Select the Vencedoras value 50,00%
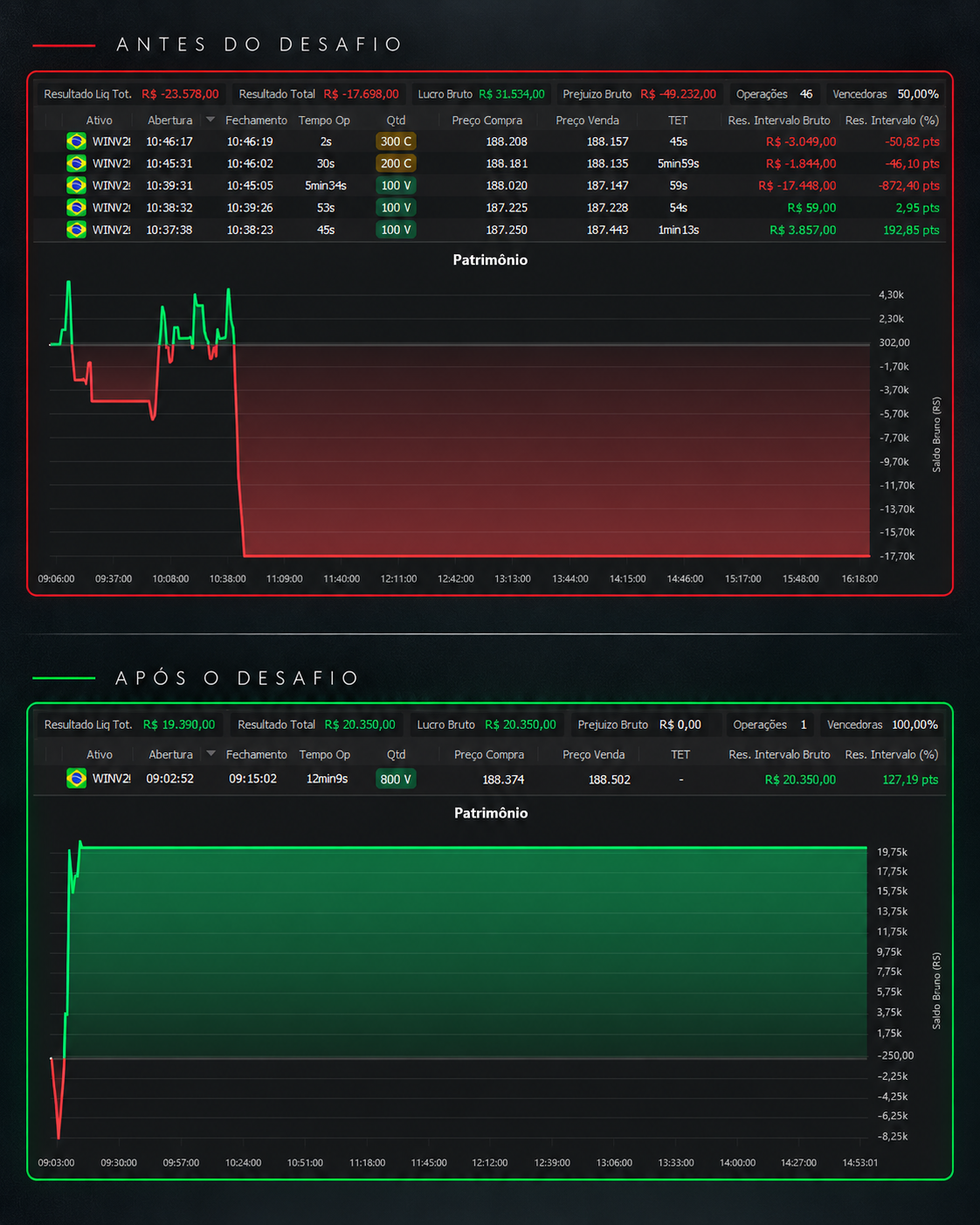The height and width of the screenshot is (1225, 980). pyautogui.click(x=918, y=94)
